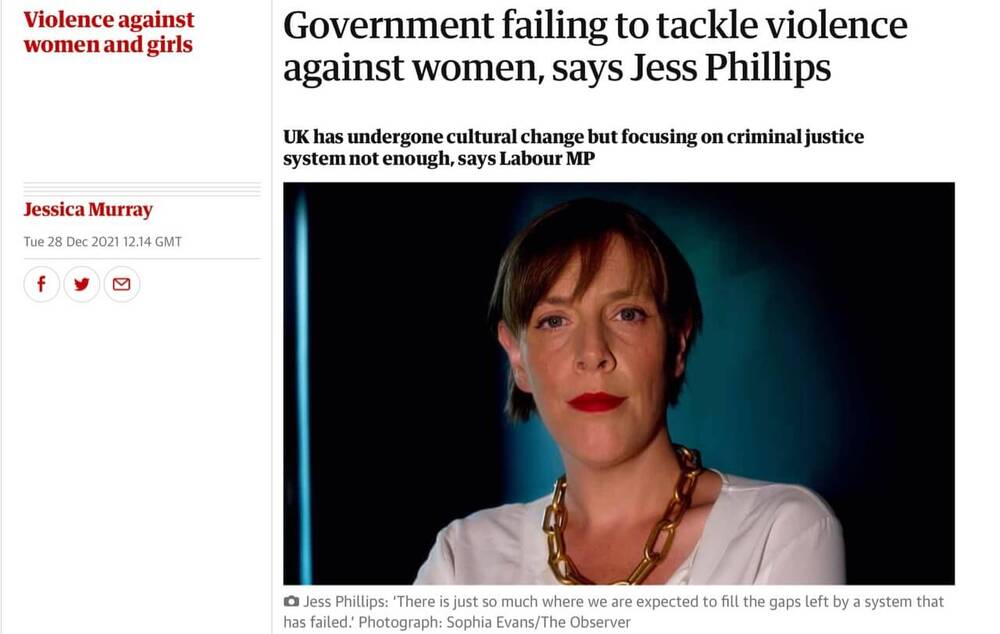The height and width of the screenshot is (634, 1000).
Task: Share the article on Facebook
Action: [x=41, y=284]
